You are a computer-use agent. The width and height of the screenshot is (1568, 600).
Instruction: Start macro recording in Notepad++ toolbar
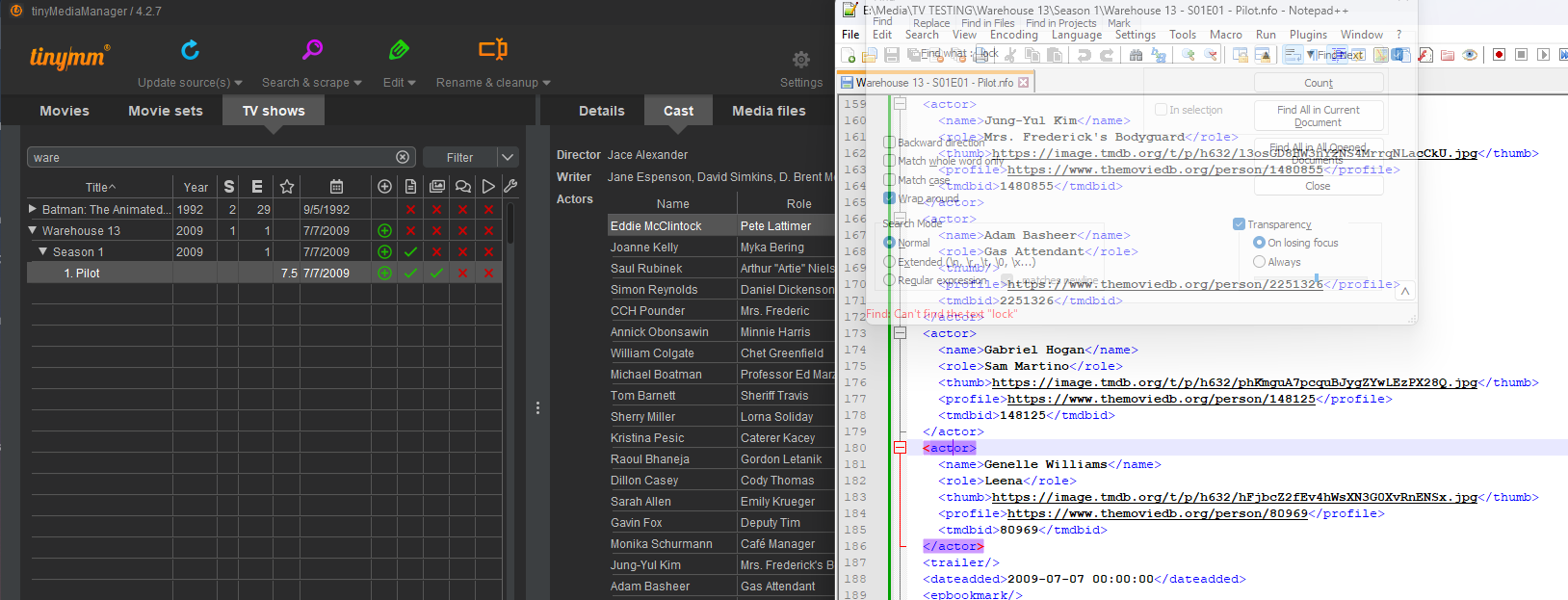point(1499,55)
